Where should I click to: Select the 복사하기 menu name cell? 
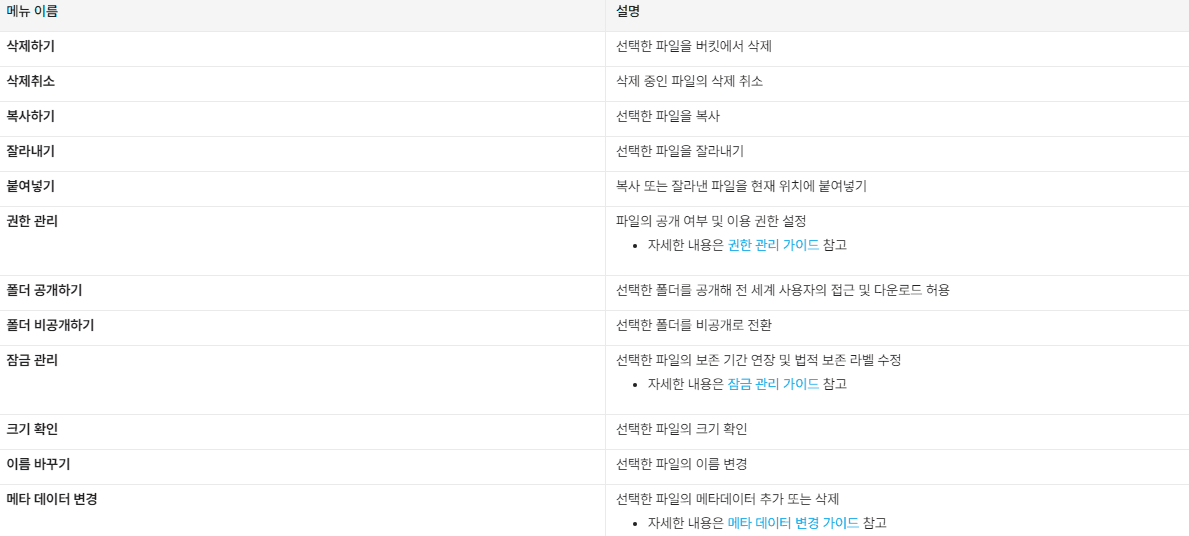303,118
